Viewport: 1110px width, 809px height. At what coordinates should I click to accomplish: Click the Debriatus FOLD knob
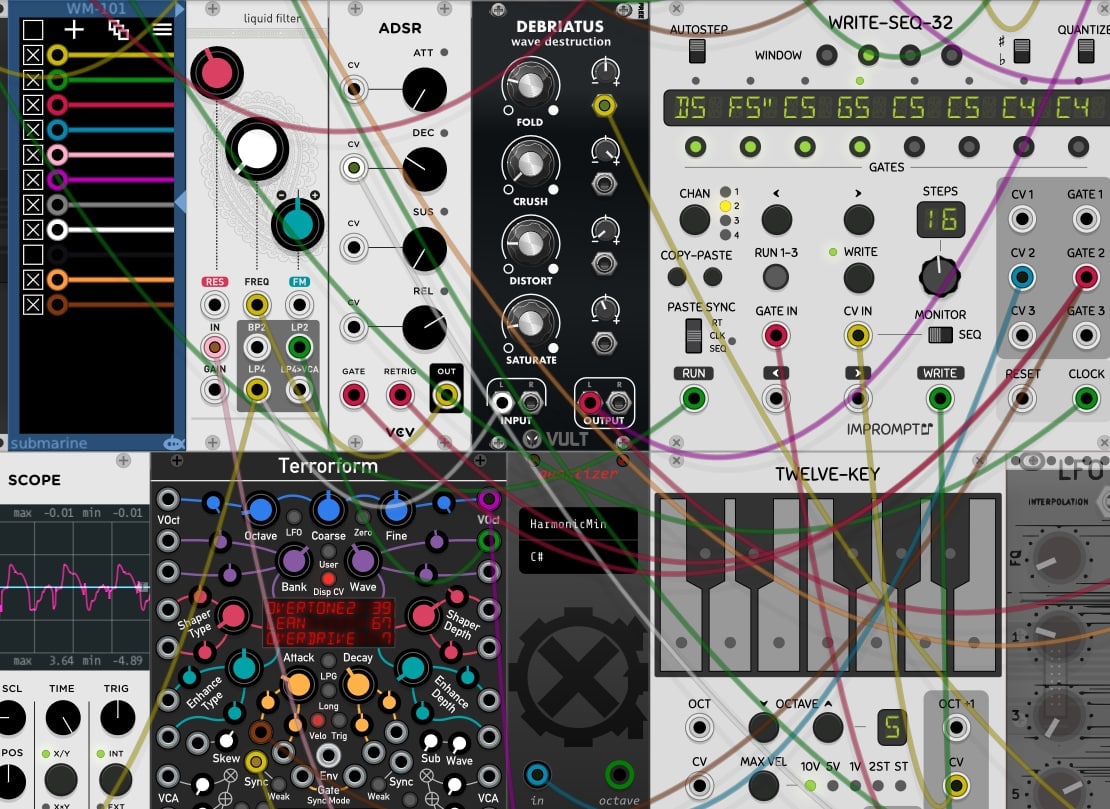tap(530, 86)
